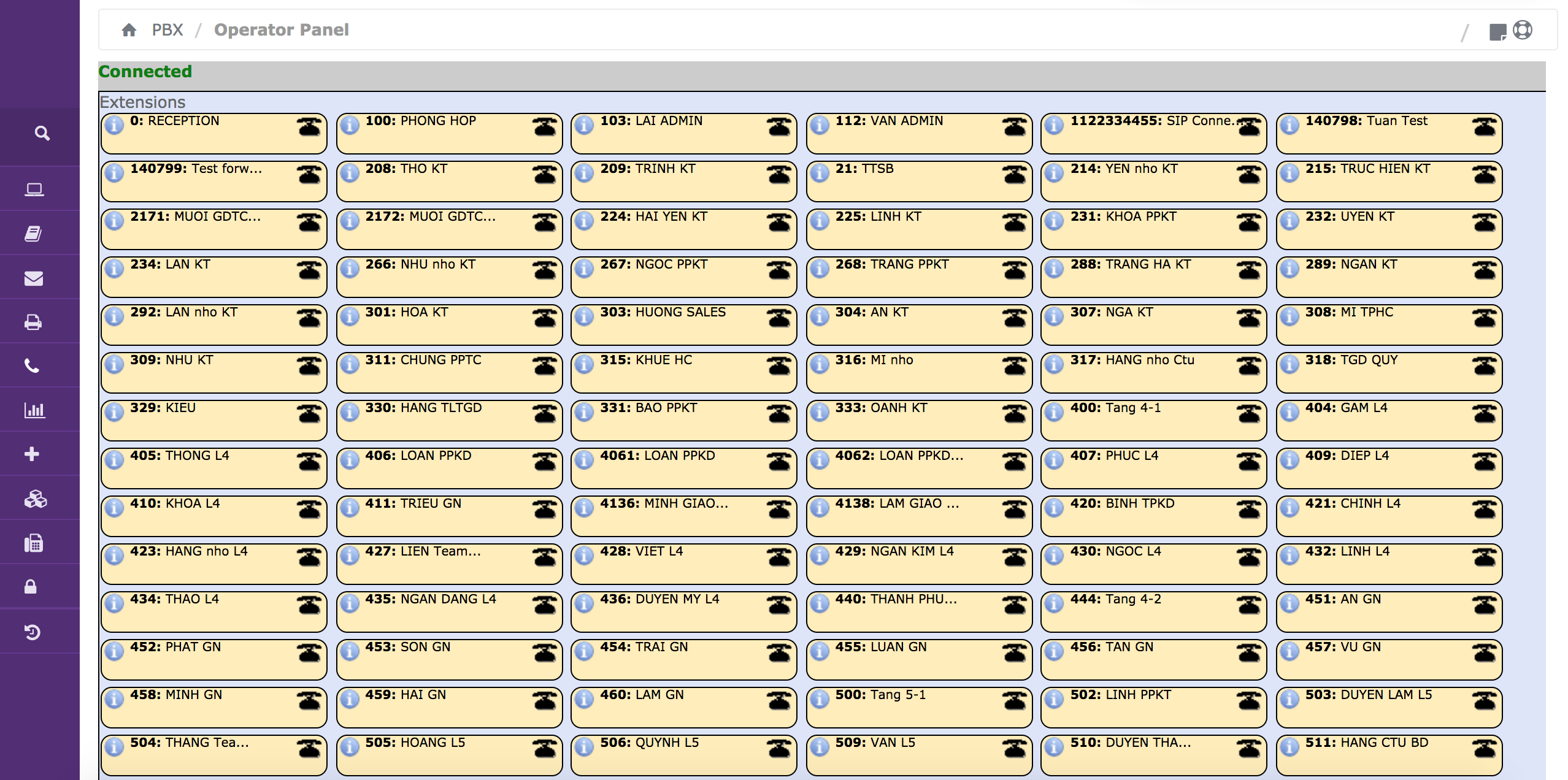The width and height of the screenshot is (1568, 780).
Task: Click the search icon in sidebar
Action: click(x=42, y=133)
